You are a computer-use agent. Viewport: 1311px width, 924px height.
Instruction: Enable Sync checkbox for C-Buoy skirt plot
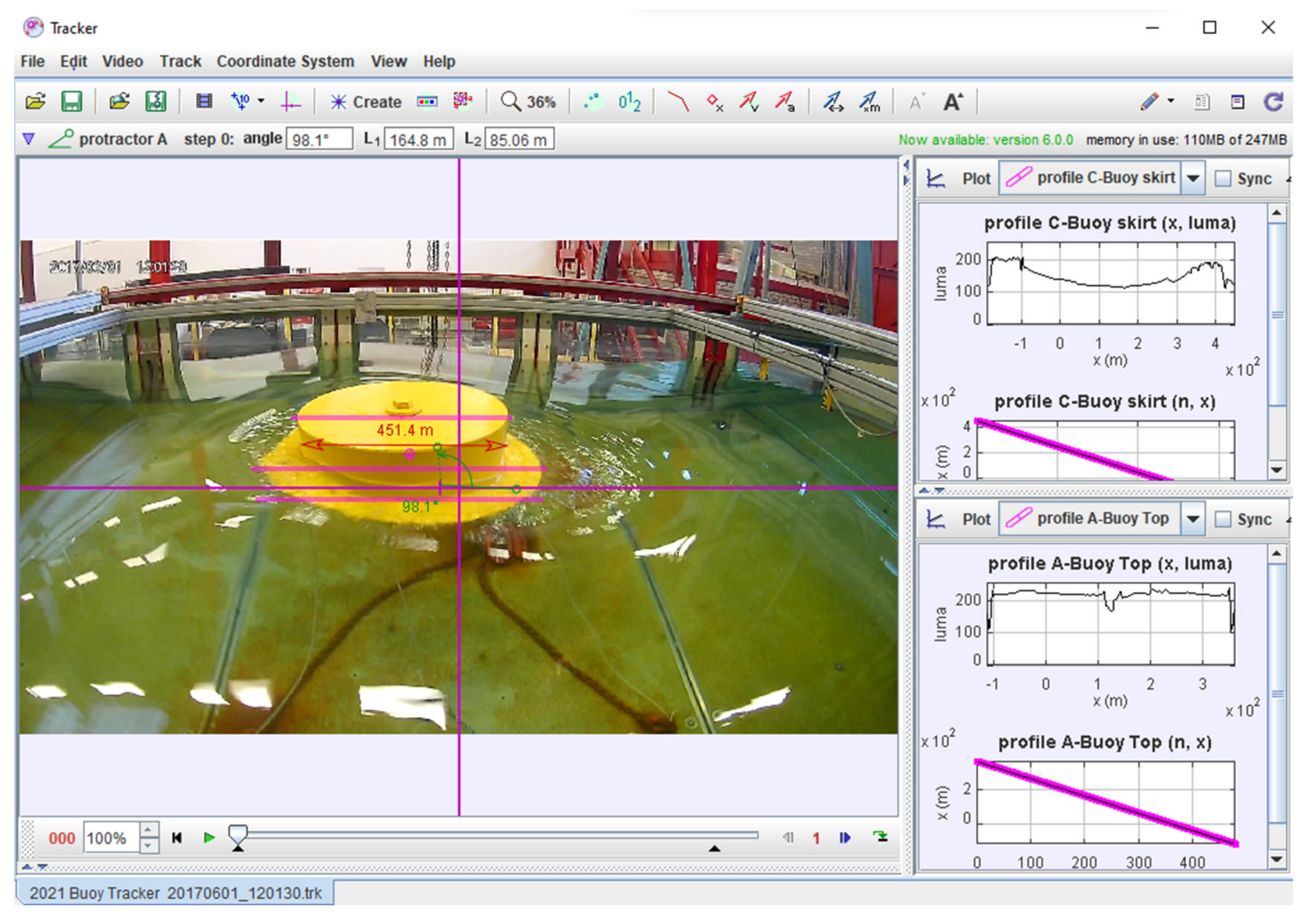pyautogui.click(x=1223, y=179)
